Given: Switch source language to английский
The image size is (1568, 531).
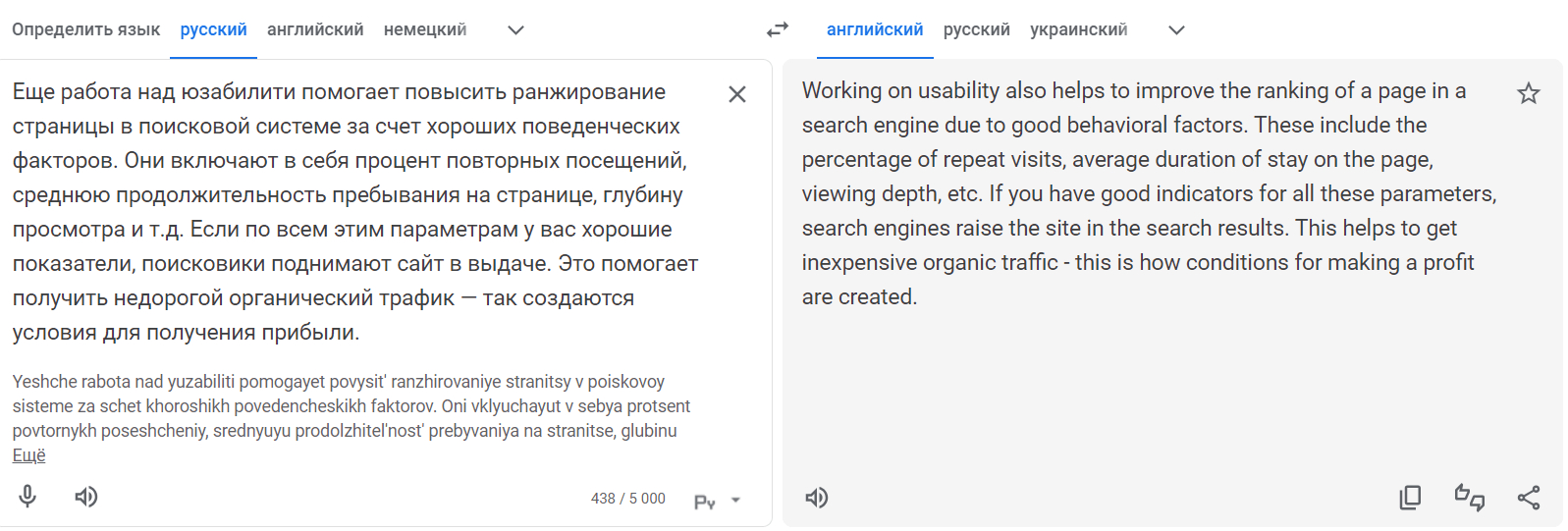Looking at the screenshot, I should [315, 29].
